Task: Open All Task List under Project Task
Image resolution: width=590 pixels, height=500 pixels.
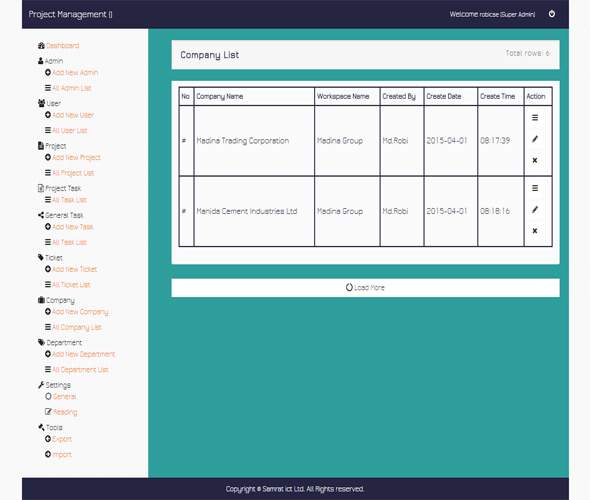Action: [69, 200]
